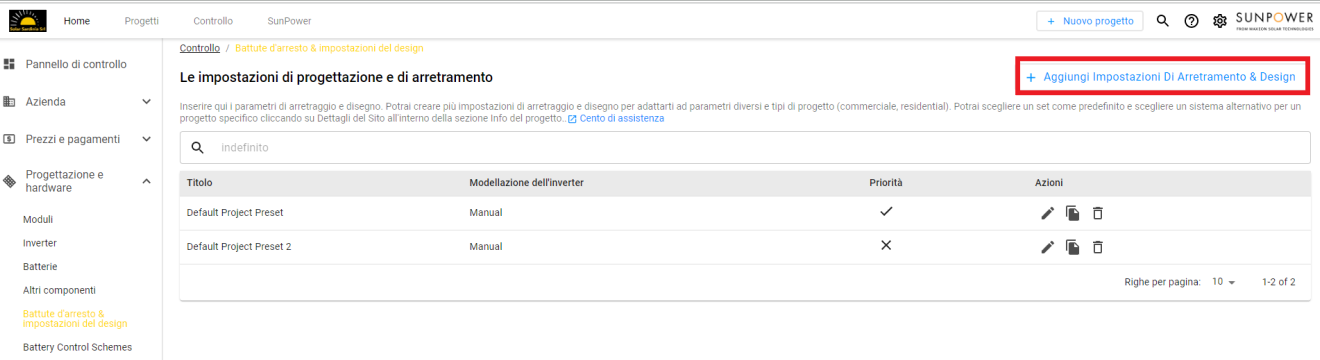Click the SunPower logo at top right
The height and width of the screenshot is (360, 1320).
[x=1274, y=20]
